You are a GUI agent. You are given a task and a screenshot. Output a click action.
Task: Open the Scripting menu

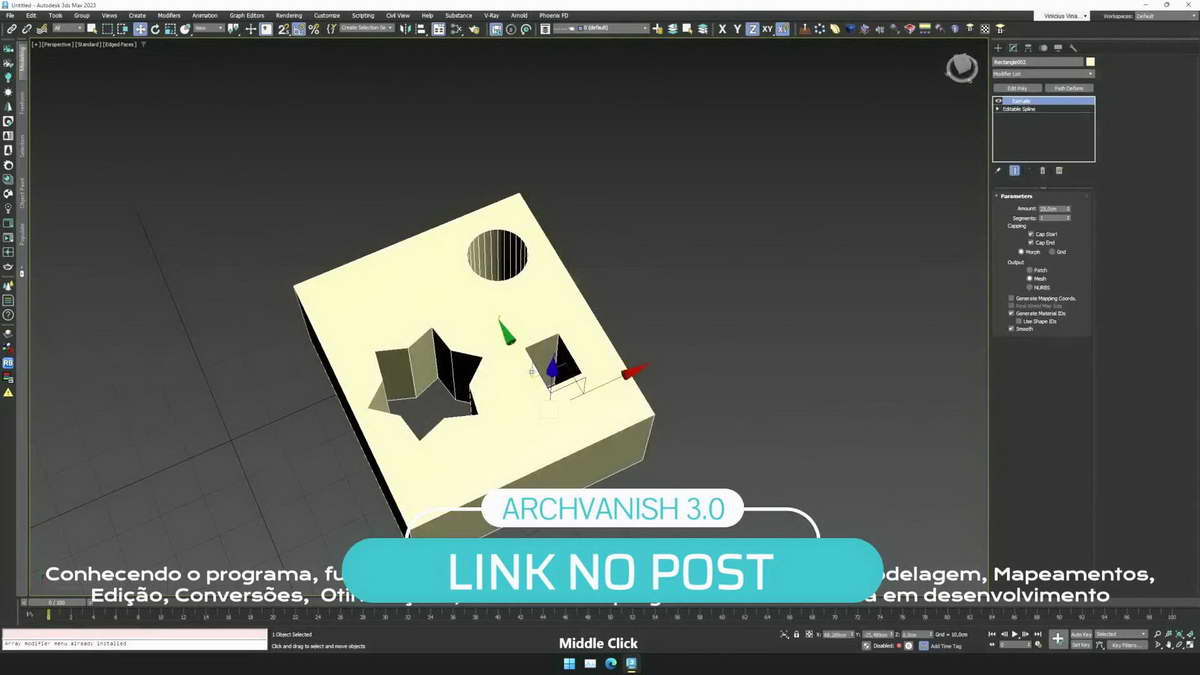(363, 16)
